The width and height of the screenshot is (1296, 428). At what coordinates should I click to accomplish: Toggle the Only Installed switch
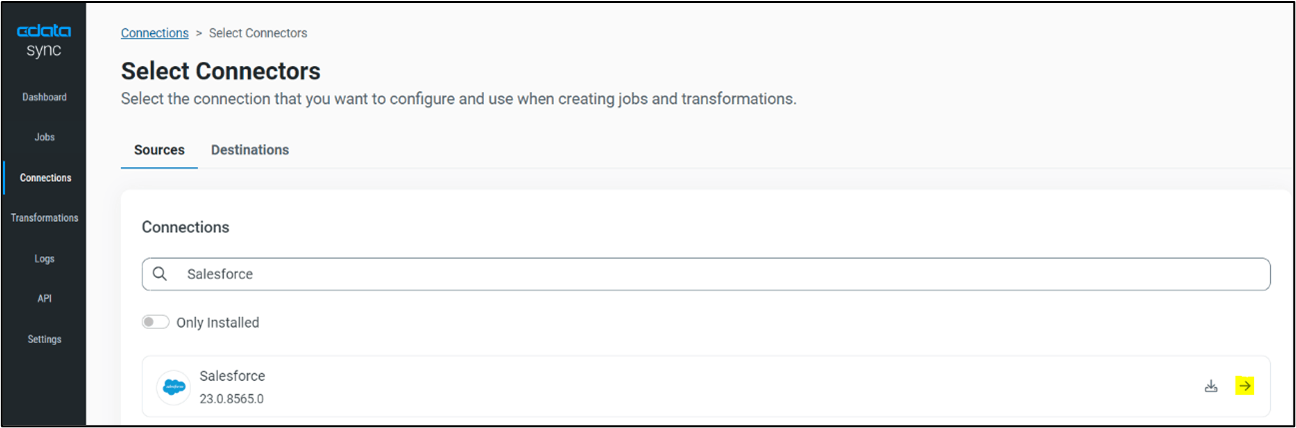(155, 322)
